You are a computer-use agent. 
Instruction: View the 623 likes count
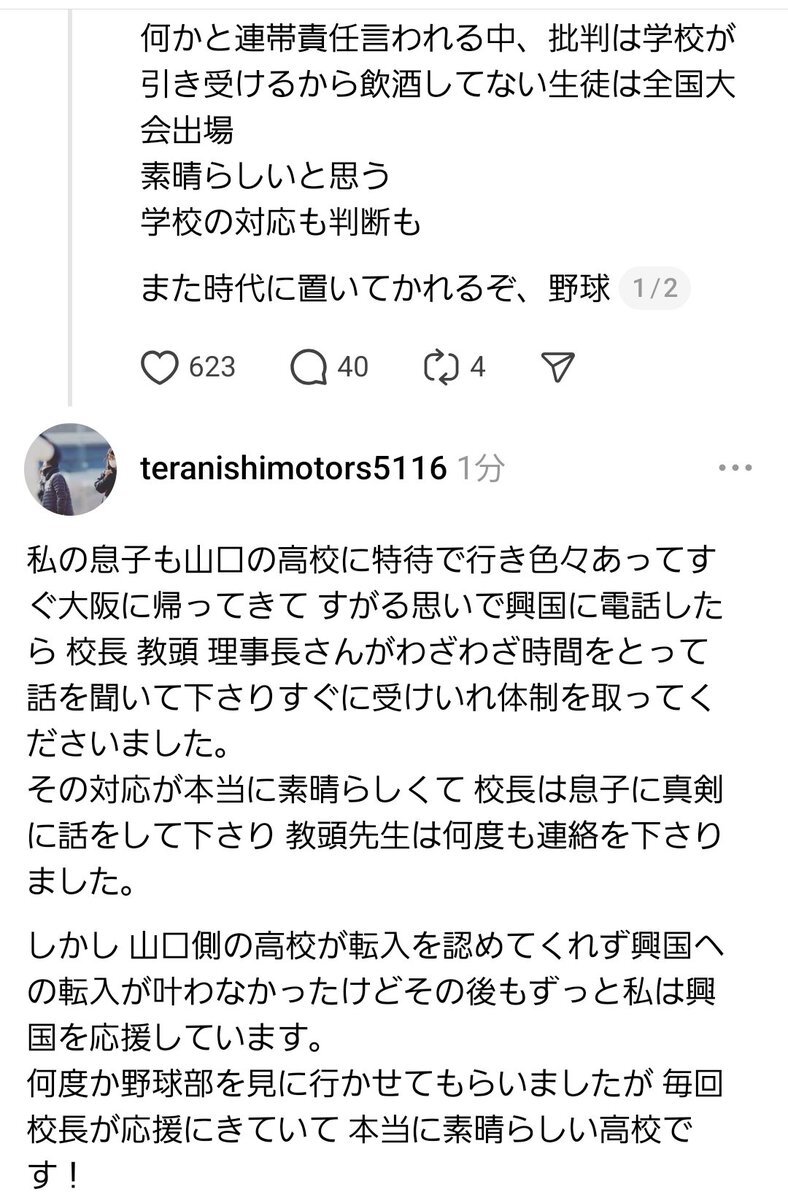point(212,368)
